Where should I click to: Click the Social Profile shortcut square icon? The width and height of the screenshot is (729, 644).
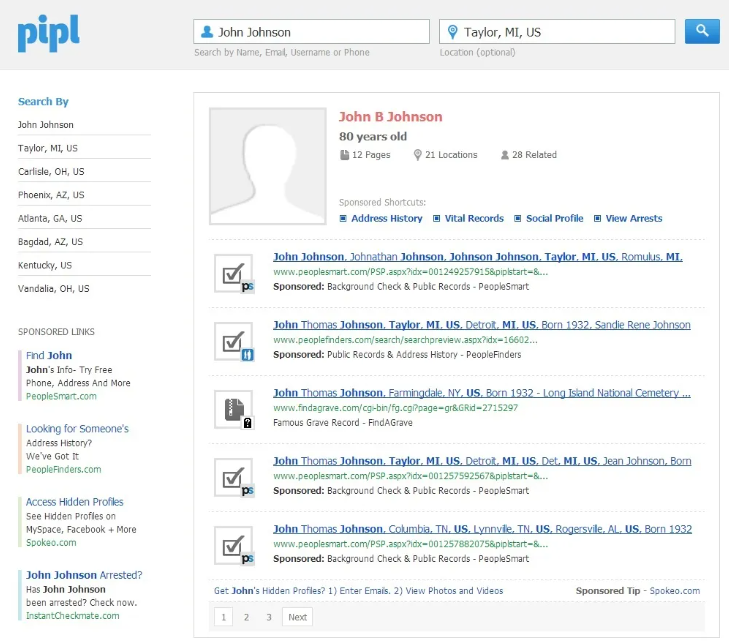click(517, 219)
